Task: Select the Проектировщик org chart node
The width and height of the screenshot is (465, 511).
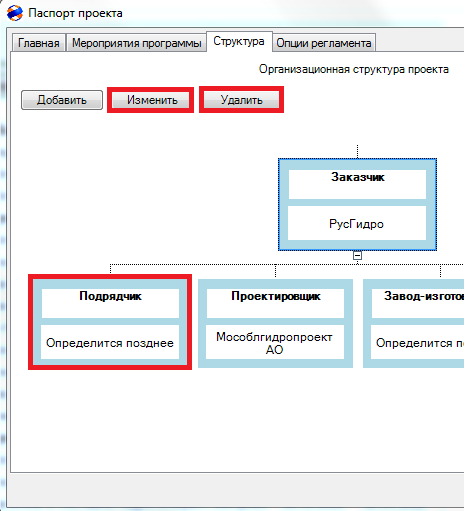Action: pyautogui.click(x=275, y=323)
